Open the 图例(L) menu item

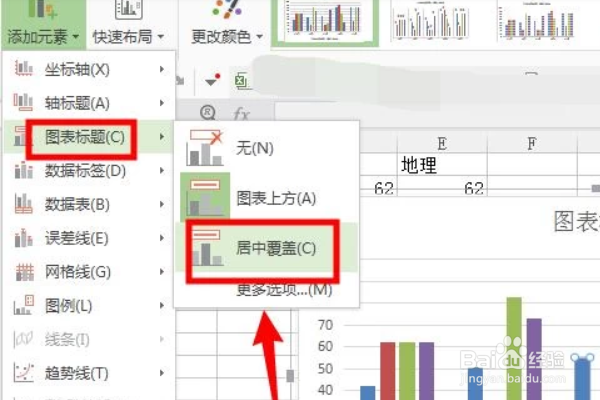pyautogui.click(x=89, y=305)
